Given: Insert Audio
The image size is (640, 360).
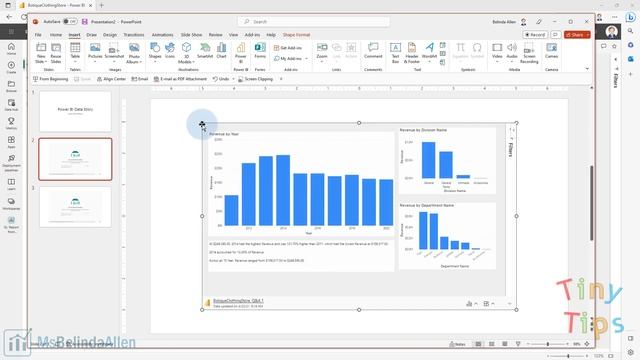Looking at the screenshot, I should 512,52.
